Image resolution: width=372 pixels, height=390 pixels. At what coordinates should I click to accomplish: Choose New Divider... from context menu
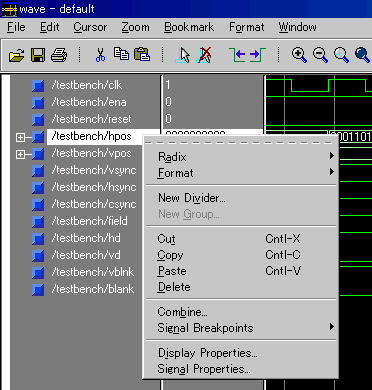pyautogui.click(x=192, y=198)
